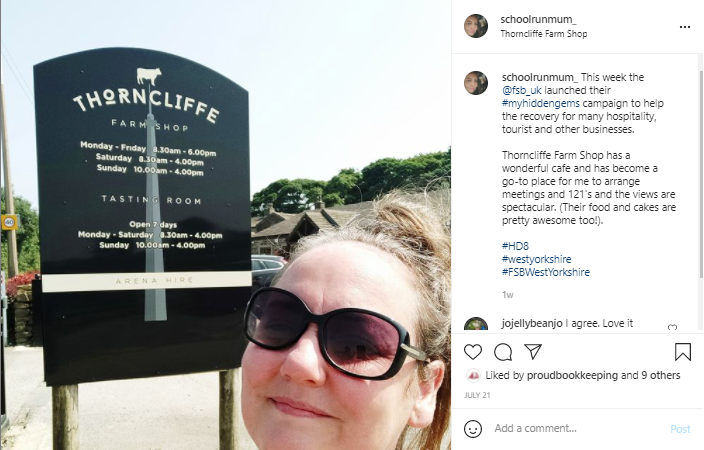
Task: Open jojellybeanjo's profile avatar
Action: tap(476, 324)
